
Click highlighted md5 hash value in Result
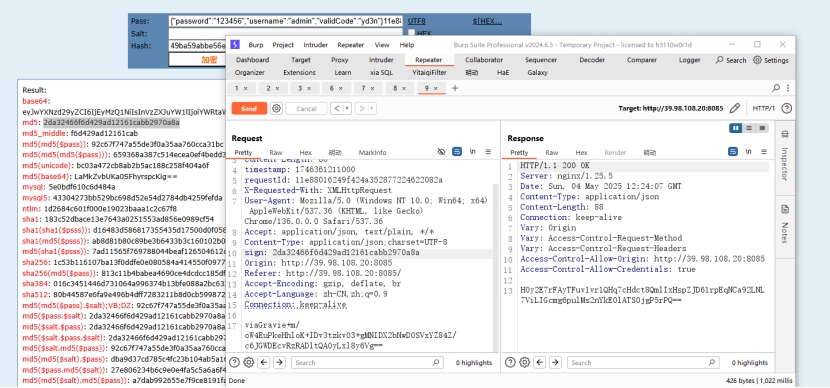[x=111, y=123]
